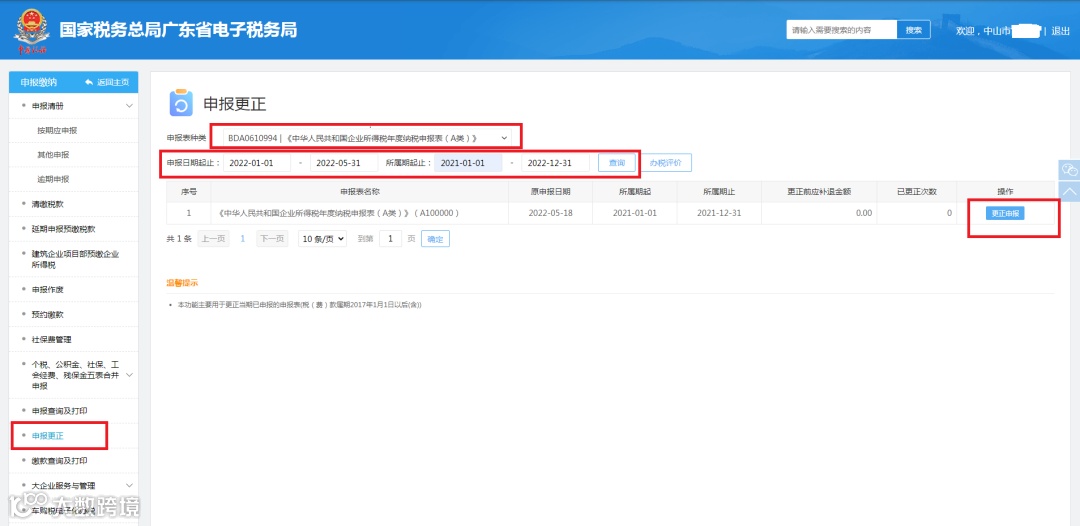1080x526 pixels.
Task: Click the 2022-05-18 original date cell
Action: point(550,213)
